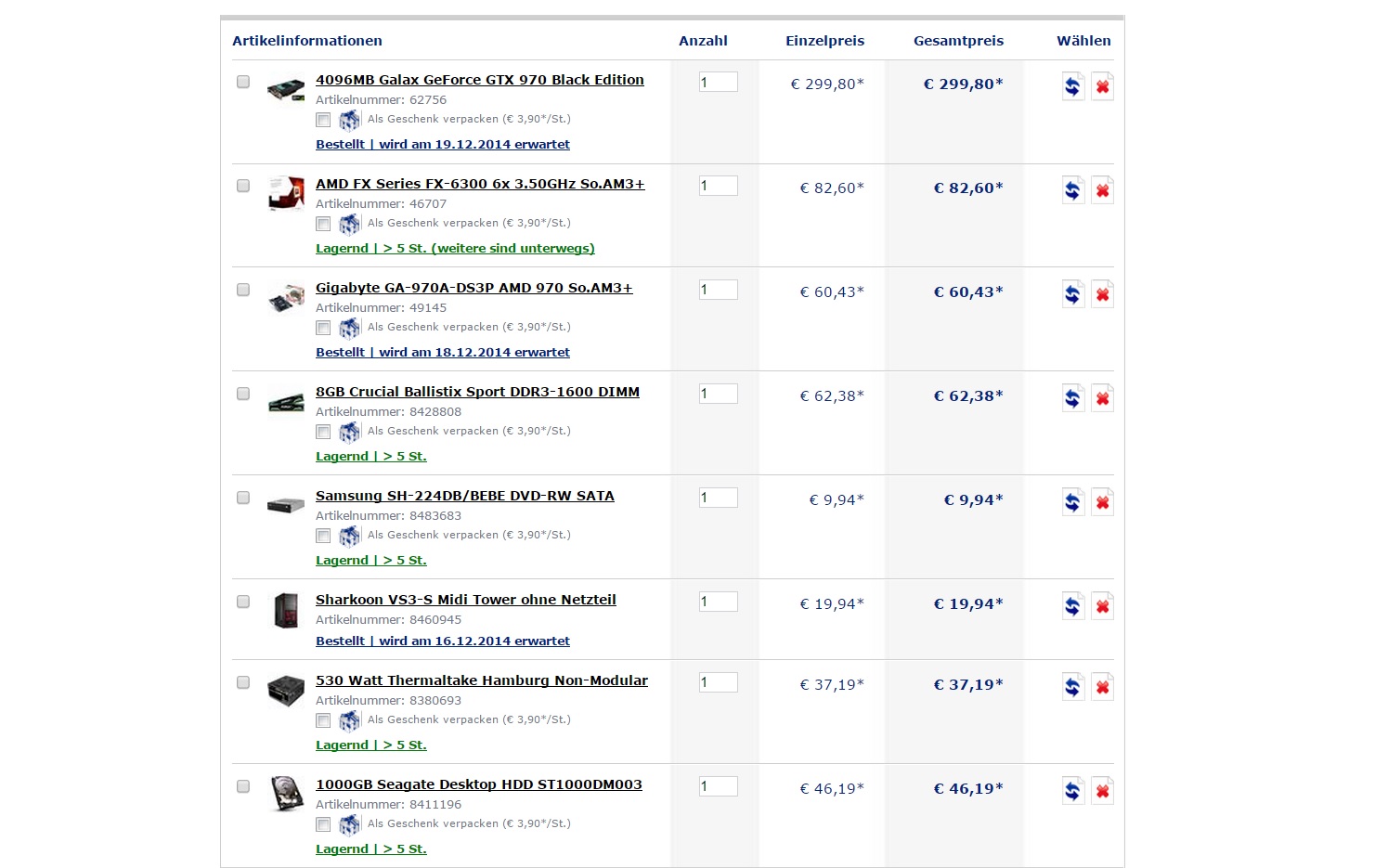Remove the Galax GeForce GTX 970 item

1102,86
